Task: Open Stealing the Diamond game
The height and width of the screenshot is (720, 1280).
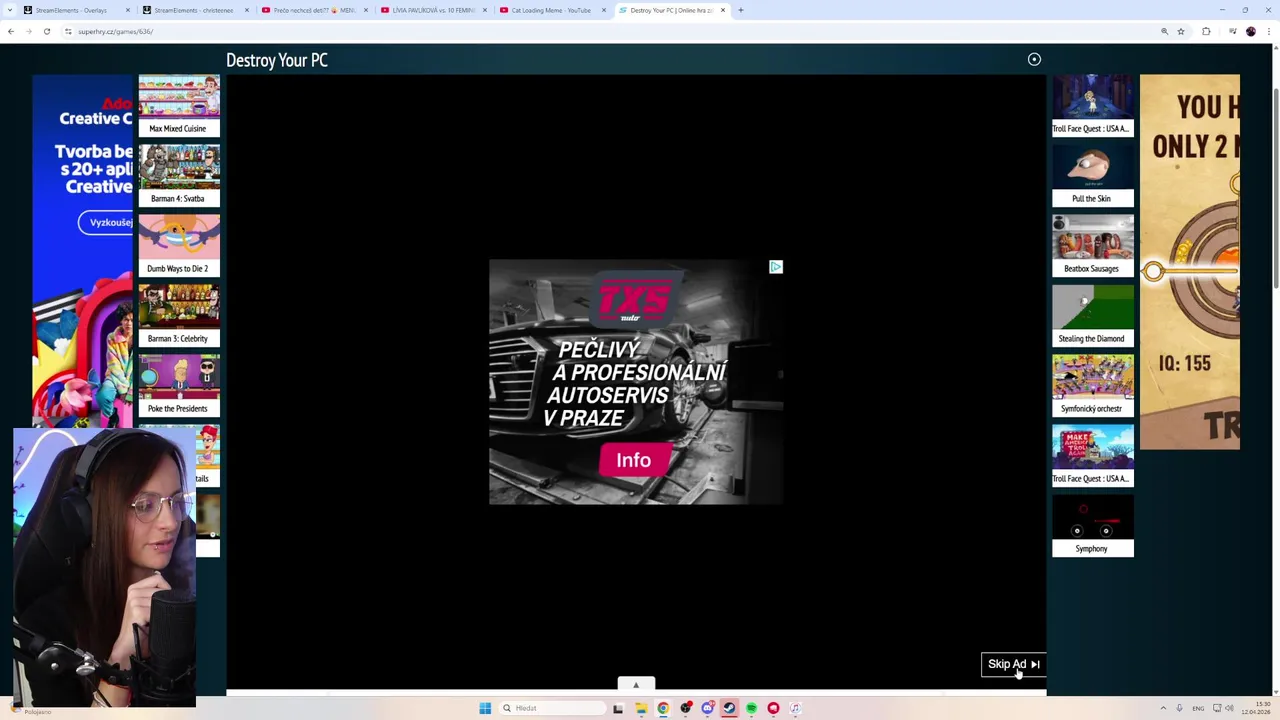Action: [x=1093, y=315]
